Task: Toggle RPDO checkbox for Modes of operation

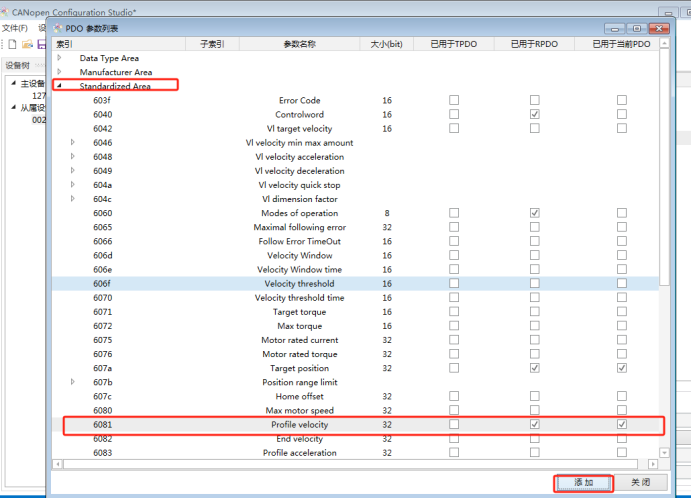Action: coord(534,213)
